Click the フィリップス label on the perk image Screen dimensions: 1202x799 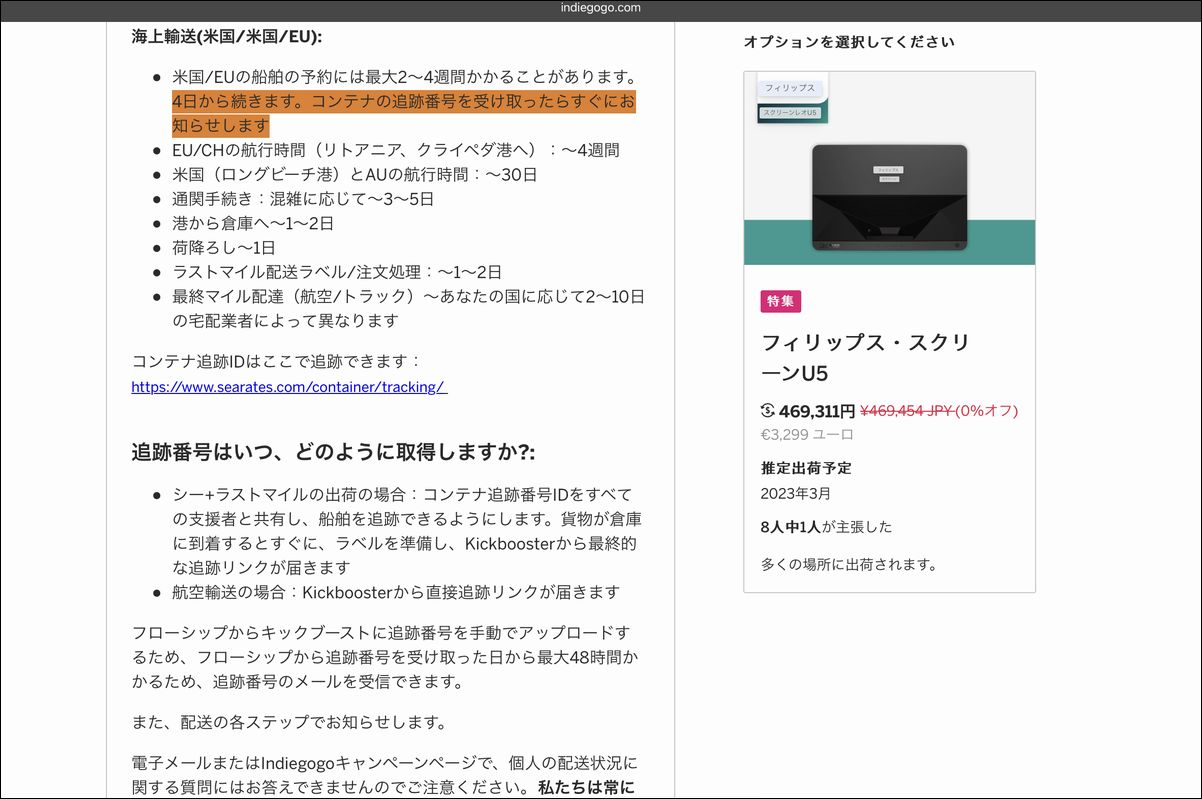pyautogui.click(x=790, y=88)
